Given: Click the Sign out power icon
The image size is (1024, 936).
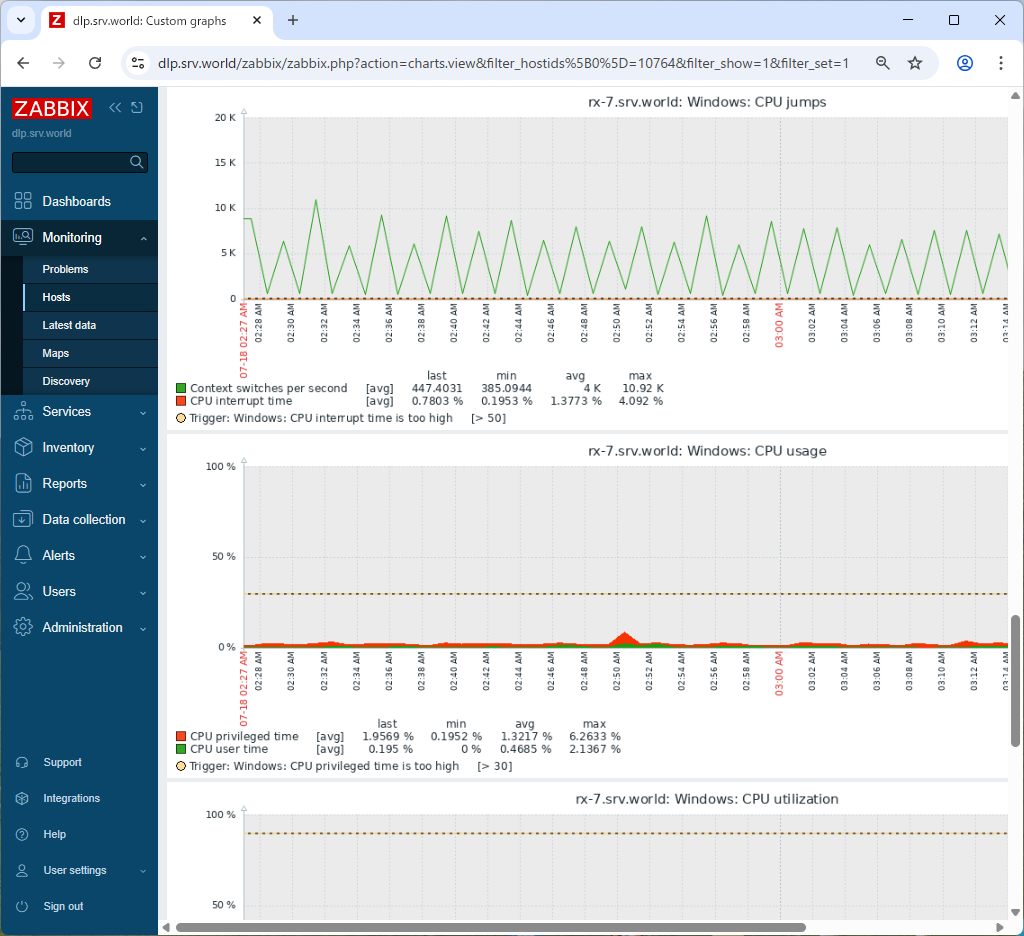Looking at the screenshot, I should point(22,906).
